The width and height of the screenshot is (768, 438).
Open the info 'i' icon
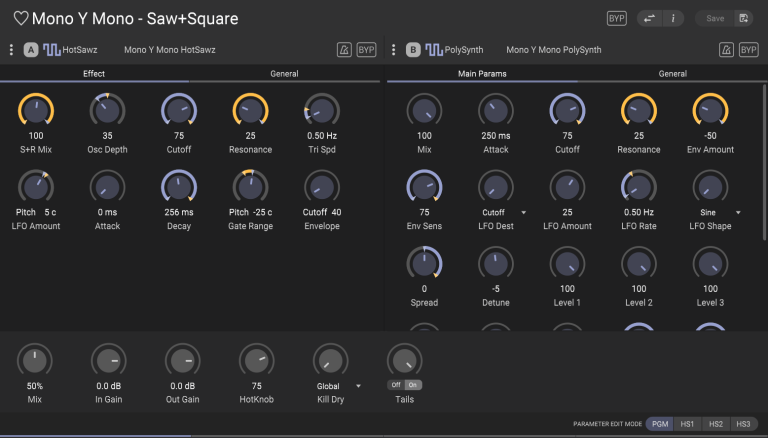coord(673,19)
